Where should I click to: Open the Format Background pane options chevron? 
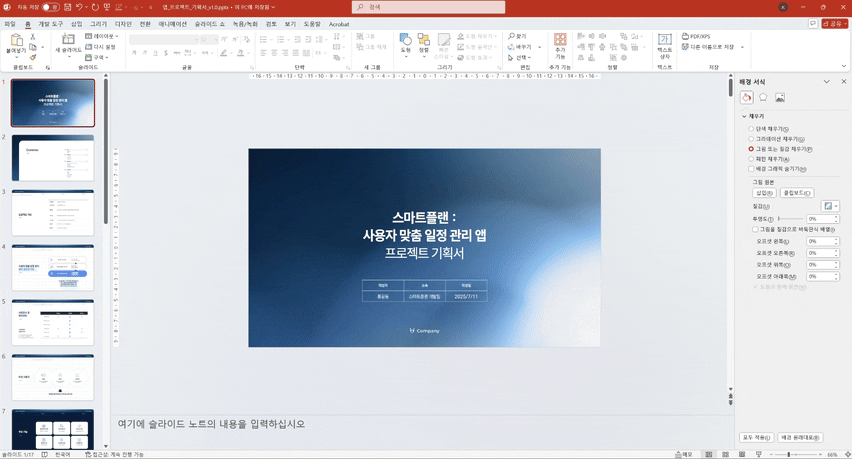826,81
